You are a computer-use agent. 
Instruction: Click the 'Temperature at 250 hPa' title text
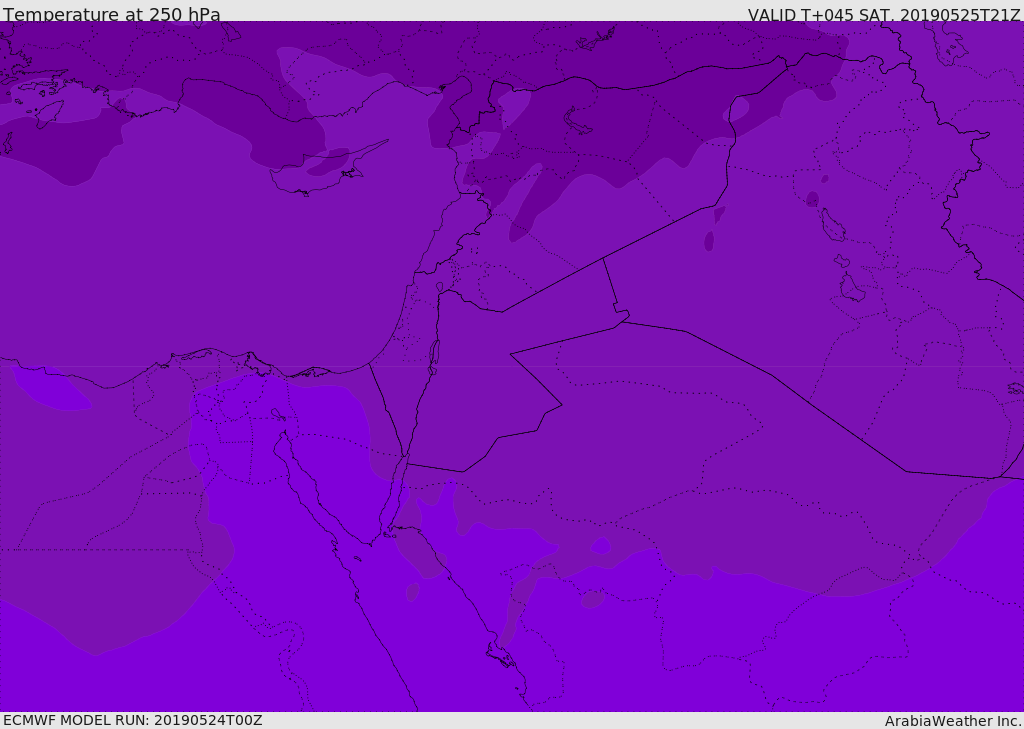[x=112, y=14]
